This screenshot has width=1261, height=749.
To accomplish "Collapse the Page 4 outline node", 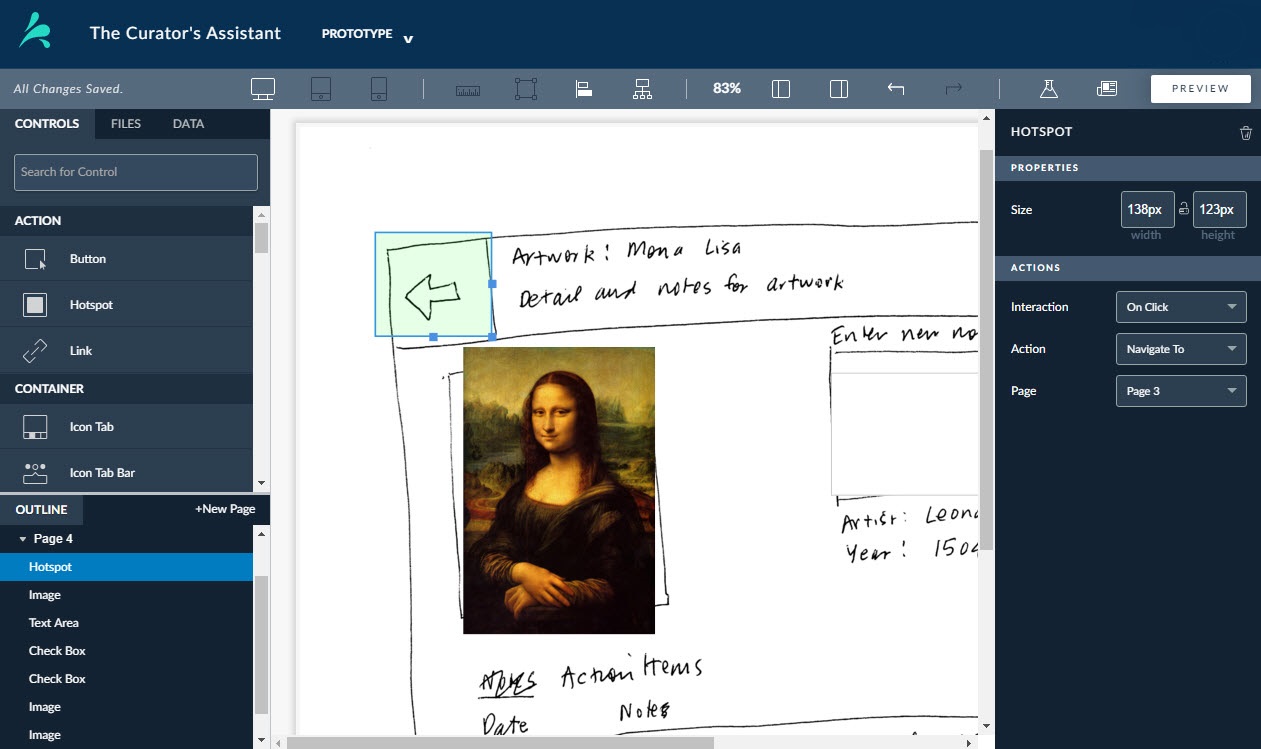I will click(x=23, y=539).
